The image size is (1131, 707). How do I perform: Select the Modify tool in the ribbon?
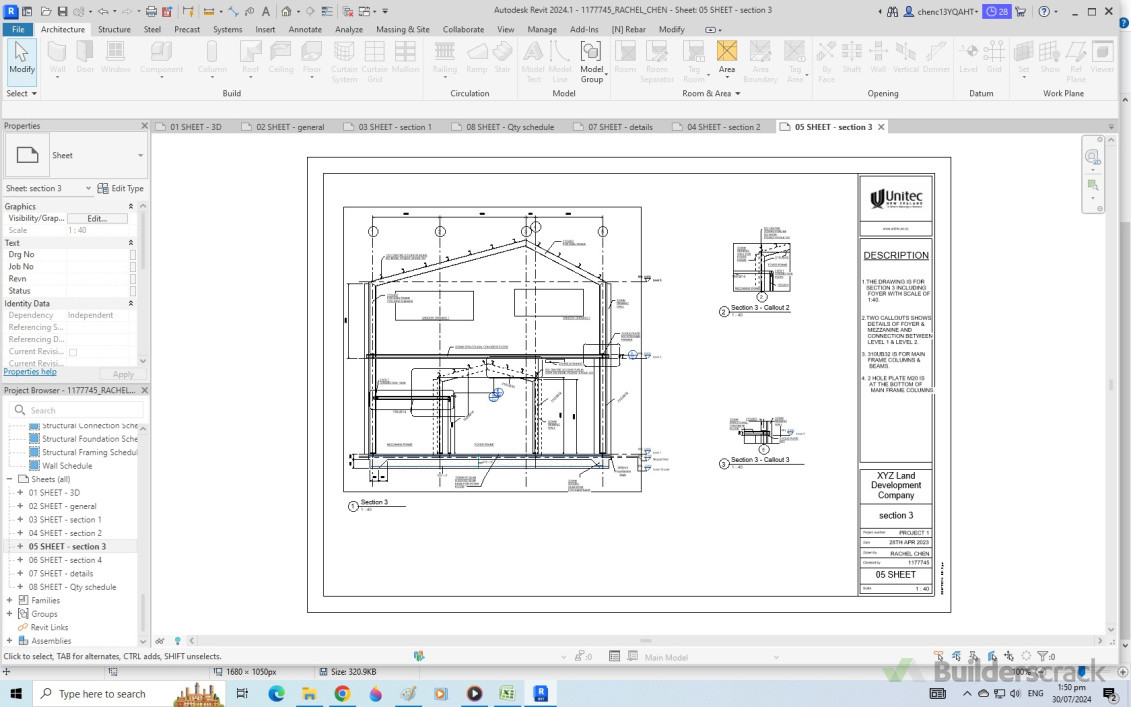coord(21,57)
